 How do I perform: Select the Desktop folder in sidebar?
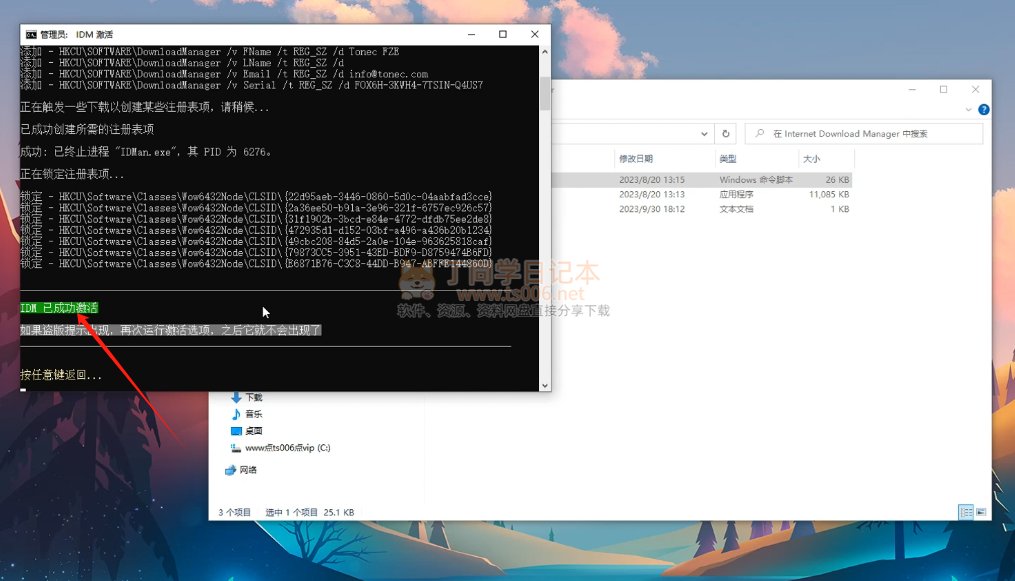tap(253, 431)
